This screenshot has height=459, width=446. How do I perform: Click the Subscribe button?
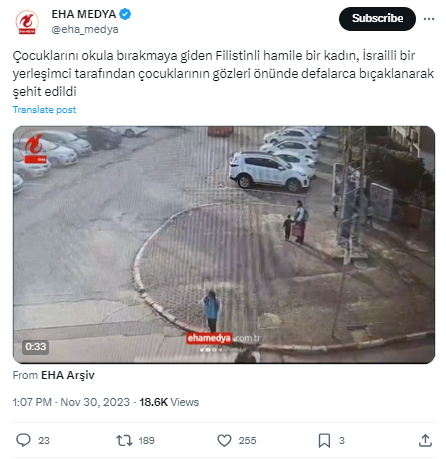(x=377, y=19)
